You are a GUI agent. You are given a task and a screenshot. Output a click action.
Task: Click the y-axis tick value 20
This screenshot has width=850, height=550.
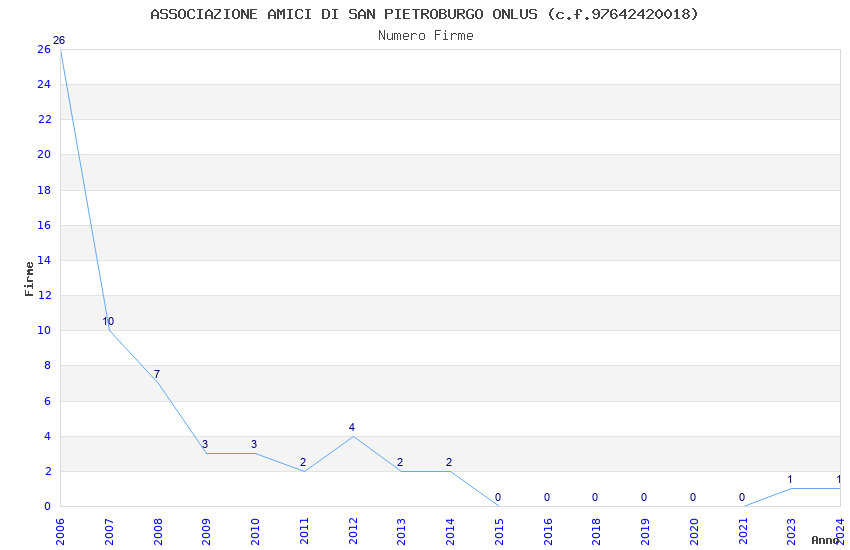point(44,154)
